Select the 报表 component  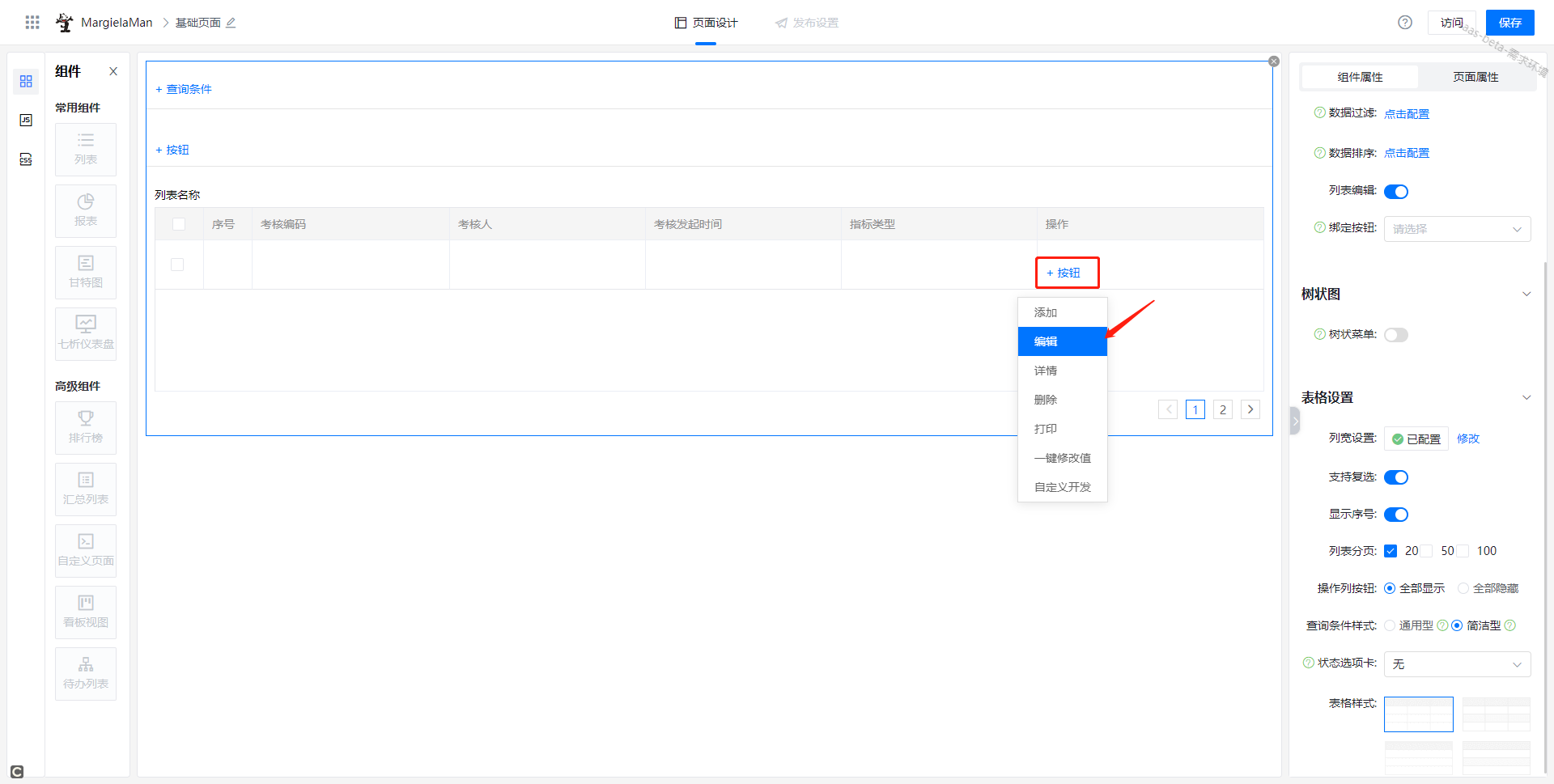point(86,211)
